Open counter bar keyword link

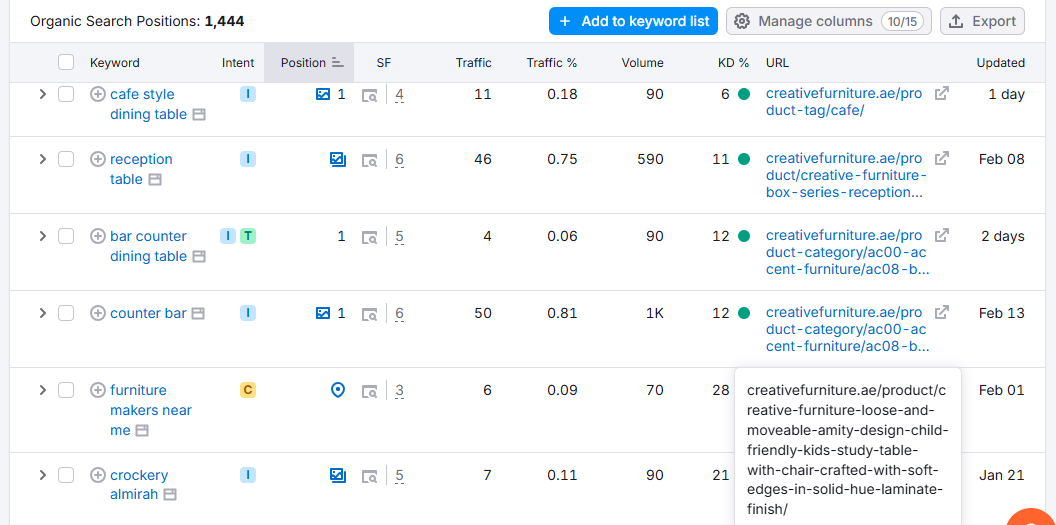coord(148,314)
